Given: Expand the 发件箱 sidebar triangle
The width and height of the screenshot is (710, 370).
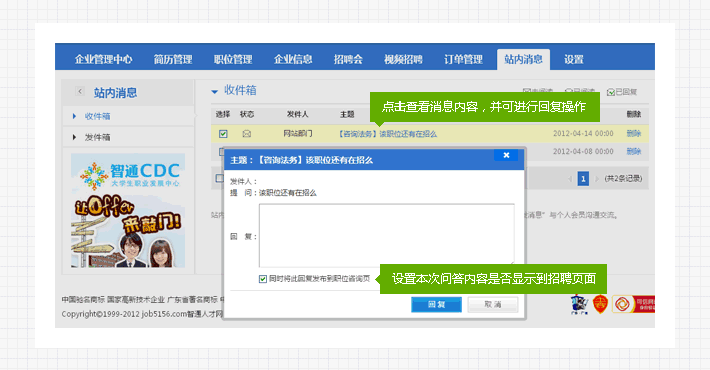Looking at the screenshot, I should click(74, 137).
